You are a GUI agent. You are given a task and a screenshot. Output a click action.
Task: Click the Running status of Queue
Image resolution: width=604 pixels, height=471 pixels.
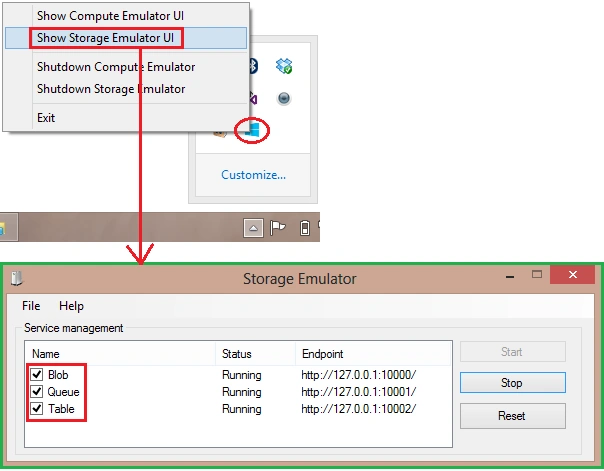point(242,392)
